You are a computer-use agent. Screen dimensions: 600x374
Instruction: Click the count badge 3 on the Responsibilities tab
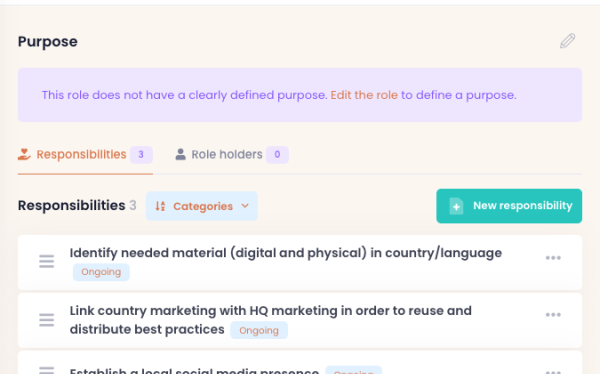click(x=141, y=155)
